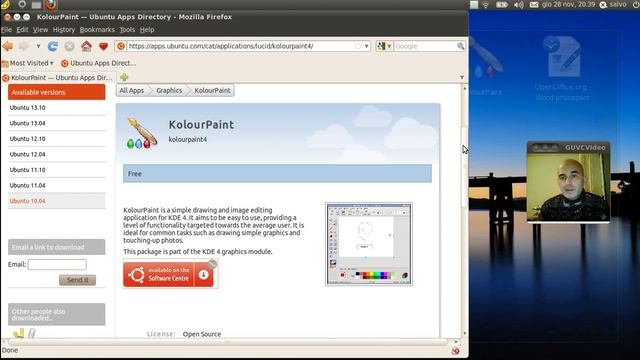Focus the Google search box
The image size is (640, 360).
425,46
